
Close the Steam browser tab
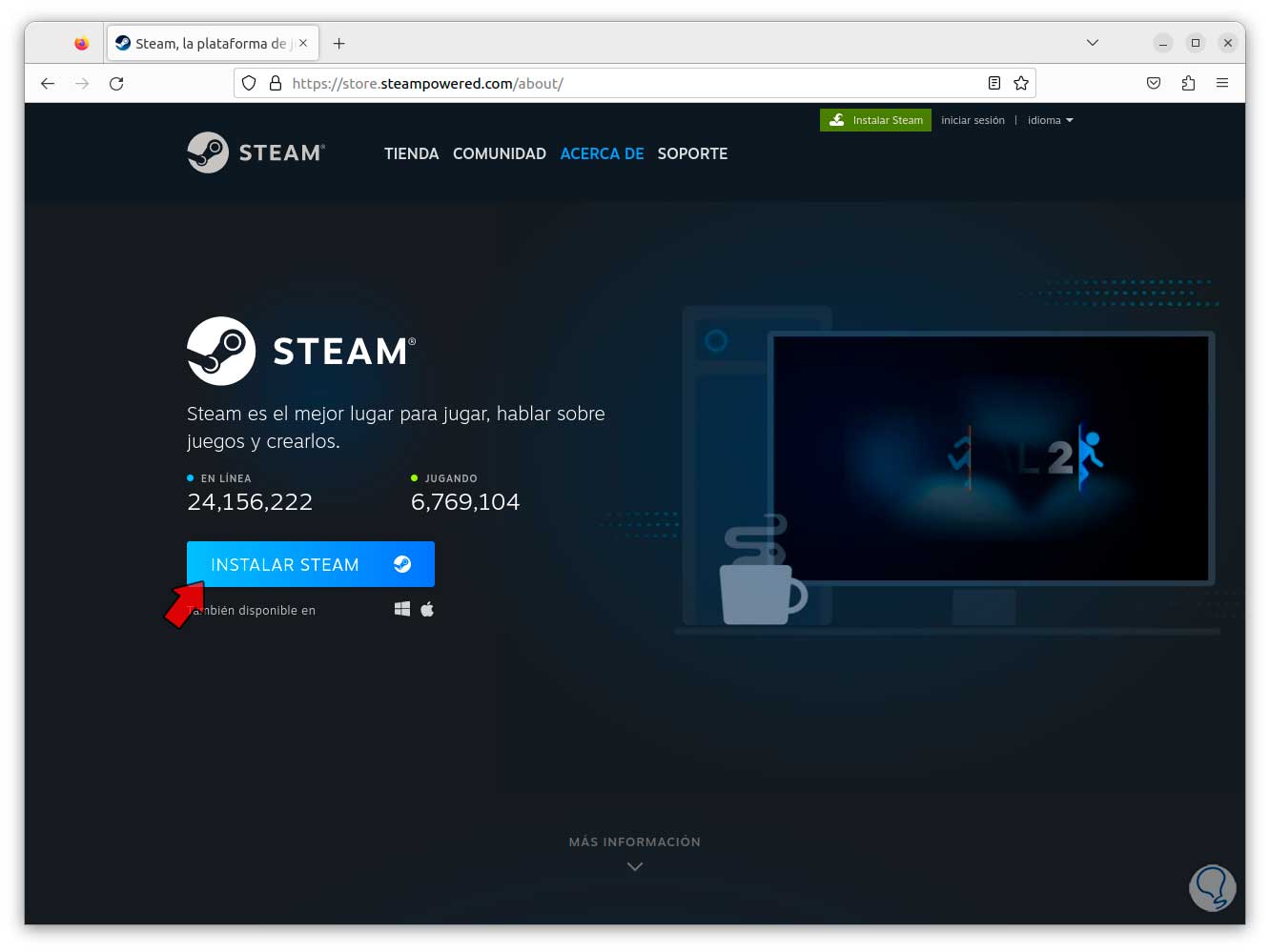pos(303,43)
